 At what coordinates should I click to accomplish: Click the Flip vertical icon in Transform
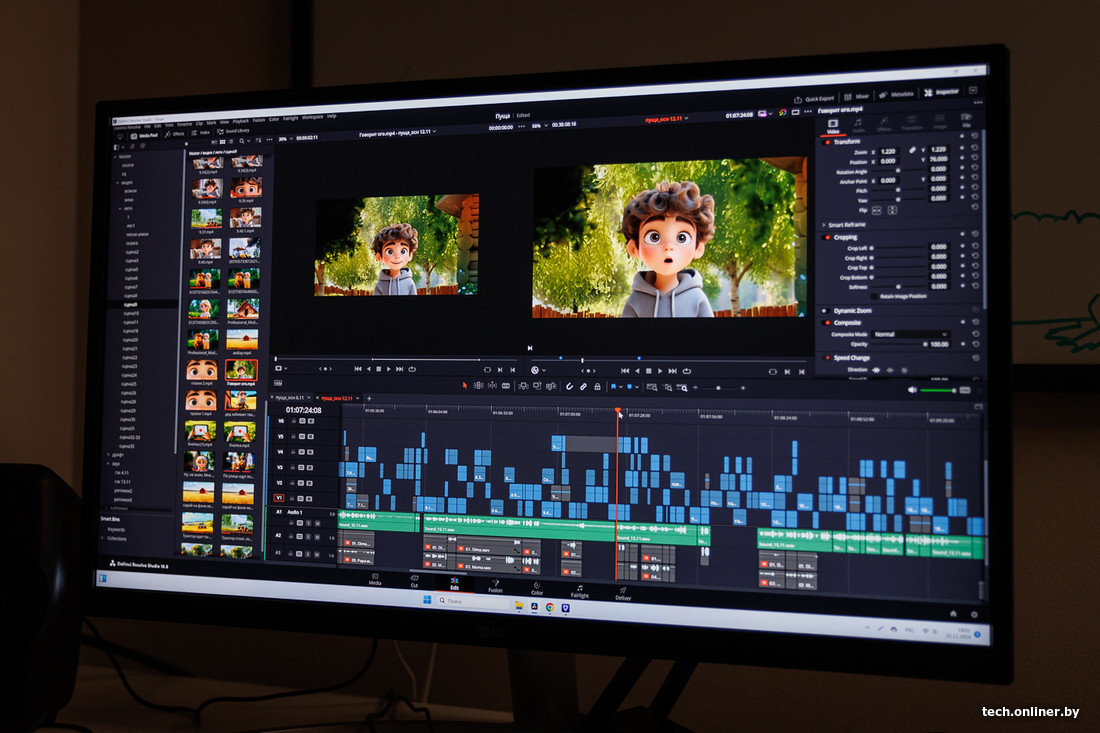(892, 210)
